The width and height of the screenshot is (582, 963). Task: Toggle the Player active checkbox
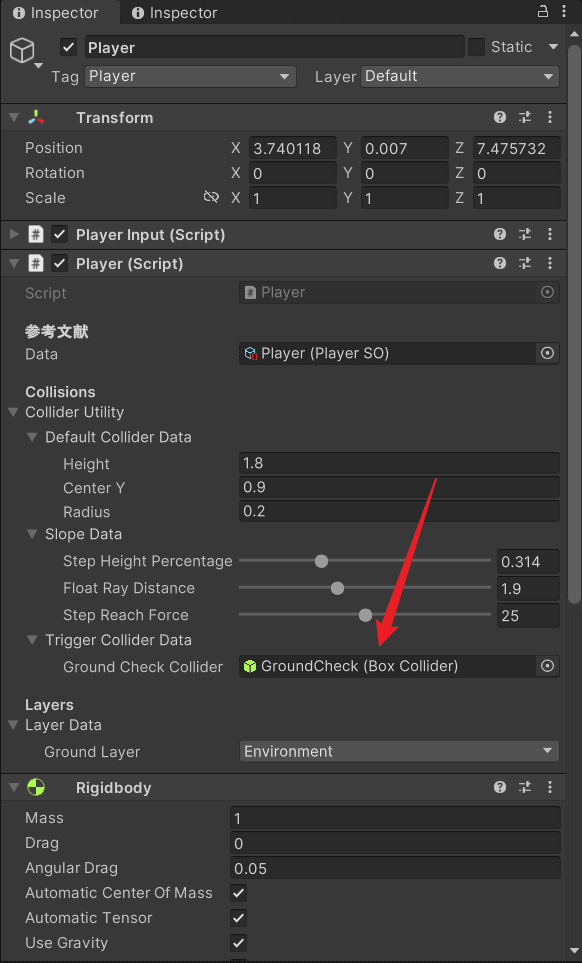68,47
